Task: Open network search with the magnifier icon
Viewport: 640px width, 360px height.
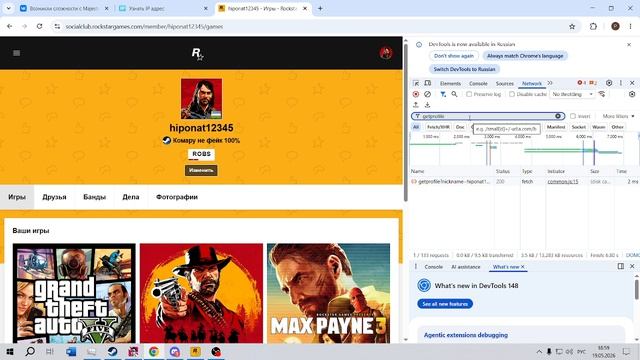Action: tap(454, 94)
